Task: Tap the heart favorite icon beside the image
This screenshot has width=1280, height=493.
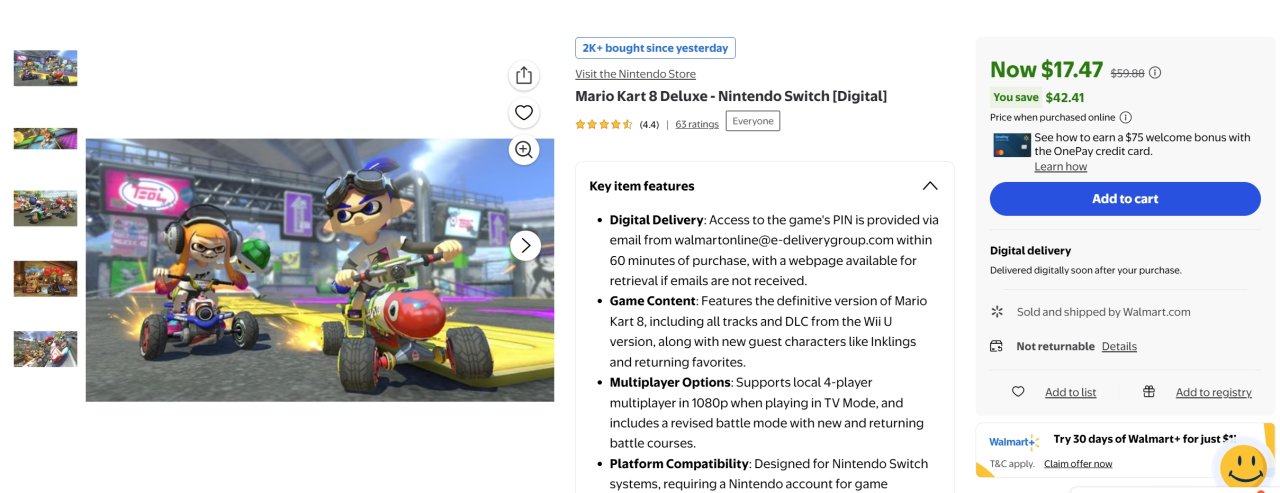Action: tap(524, 112)
